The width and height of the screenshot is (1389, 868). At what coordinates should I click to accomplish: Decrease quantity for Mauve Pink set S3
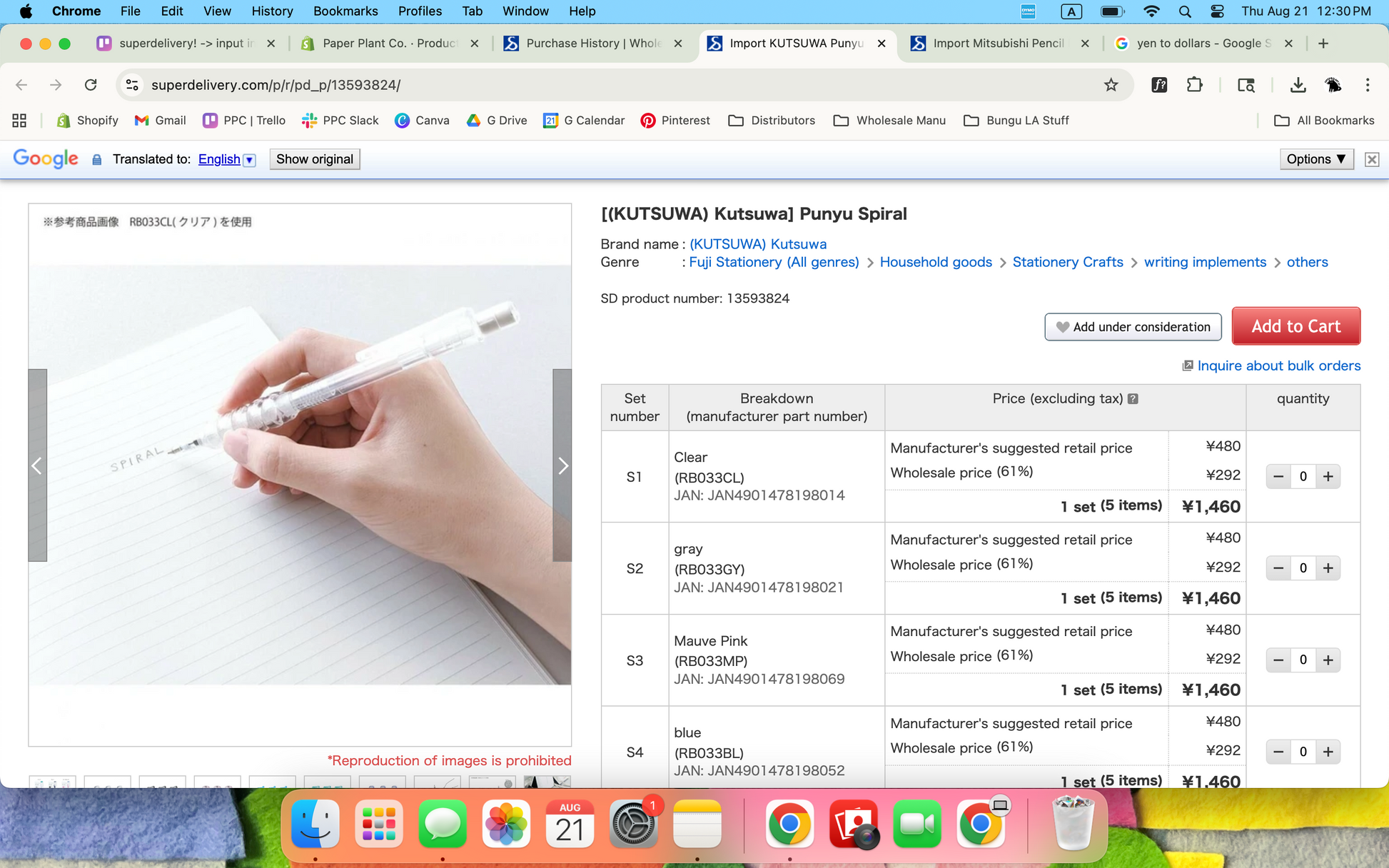coord(1278,660)
